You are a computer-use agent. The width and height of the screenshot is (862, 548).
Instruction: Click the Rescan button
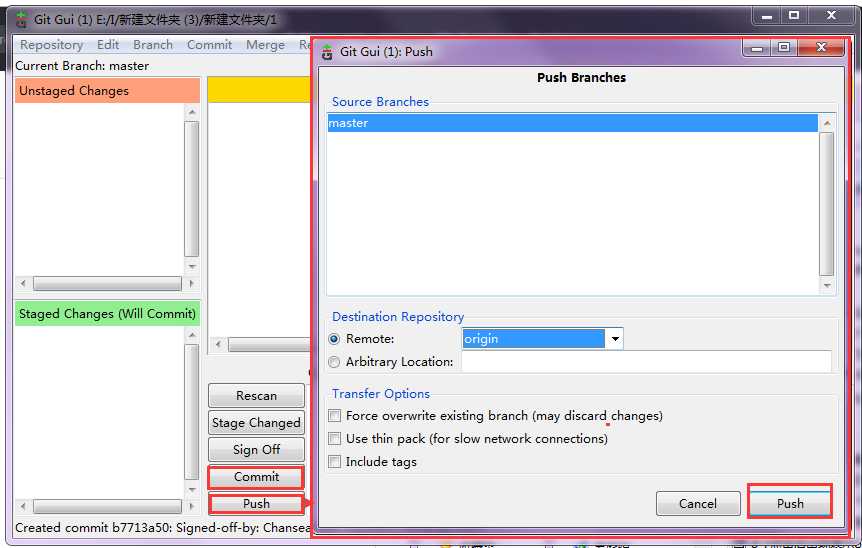pos(256,395)
